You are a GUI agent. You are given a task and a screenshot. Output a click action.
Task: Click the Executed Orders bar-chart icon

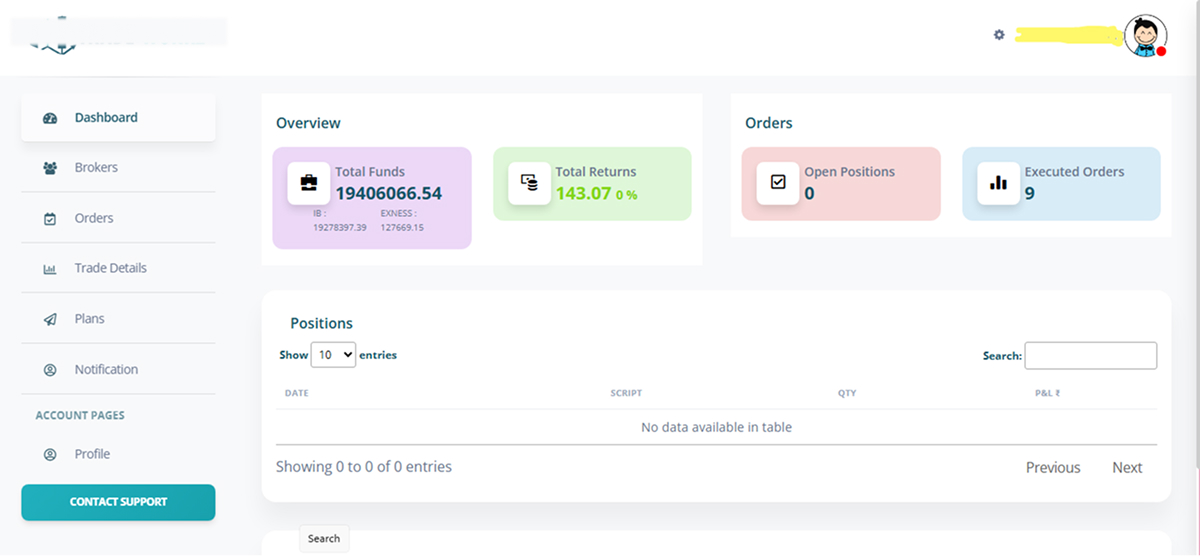pos(998,183)
